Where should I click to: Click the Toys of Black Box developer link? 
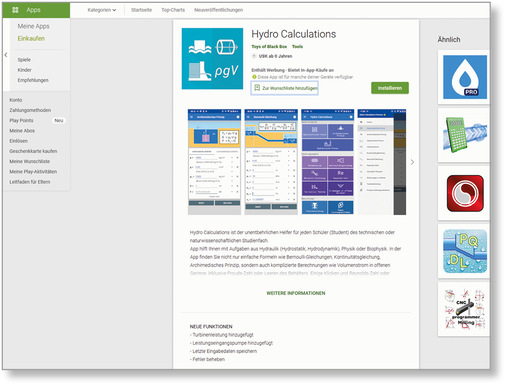click(269, 47)
